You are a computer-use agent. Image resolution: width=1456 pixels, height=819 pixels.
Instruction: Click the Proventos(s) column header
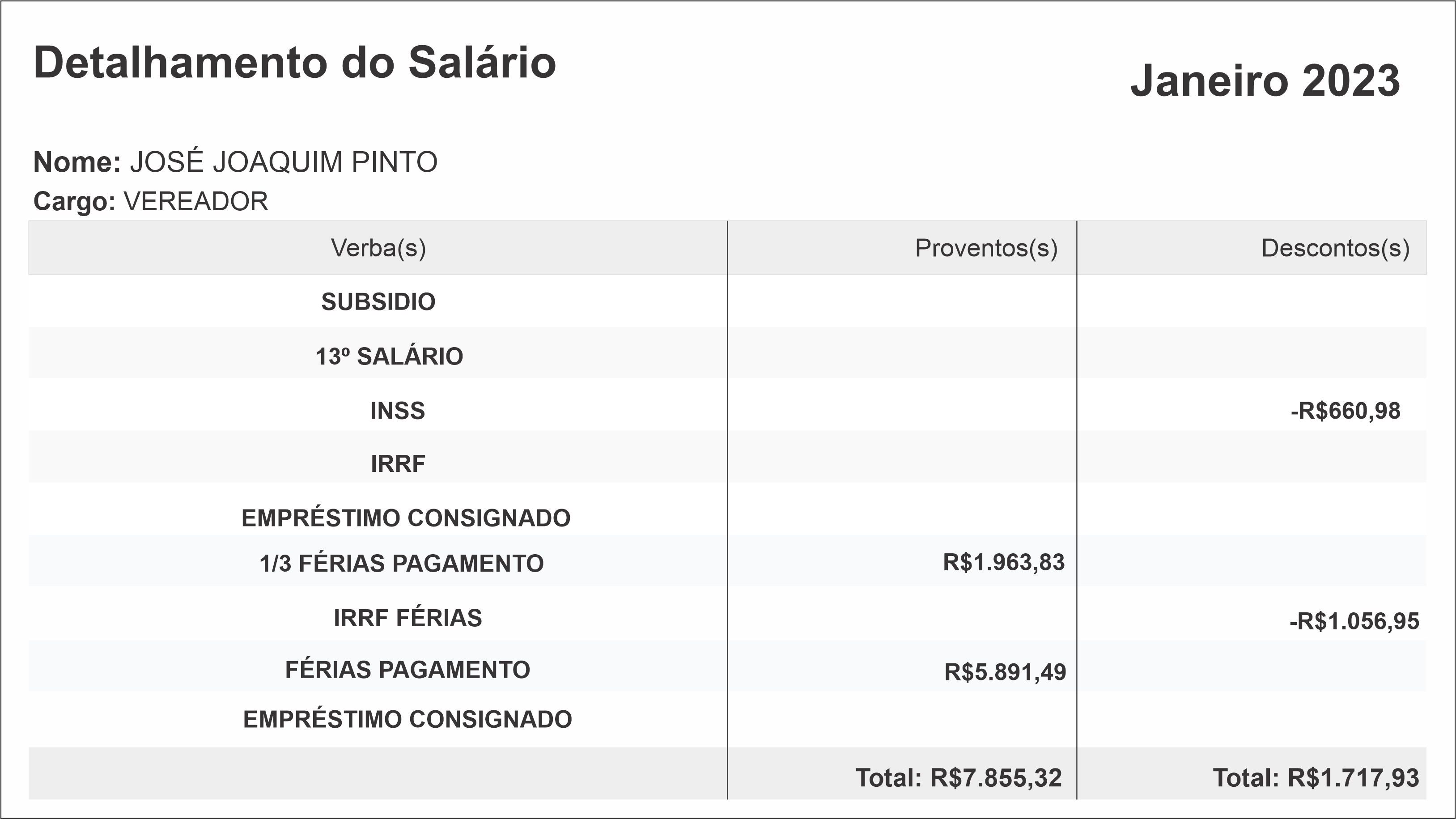(986, 248)
